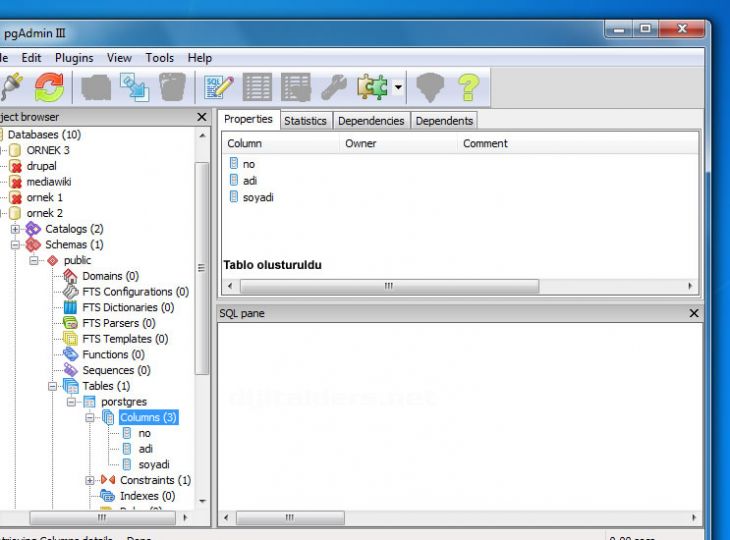Collapse the porstgres table node

click(71, 402)
